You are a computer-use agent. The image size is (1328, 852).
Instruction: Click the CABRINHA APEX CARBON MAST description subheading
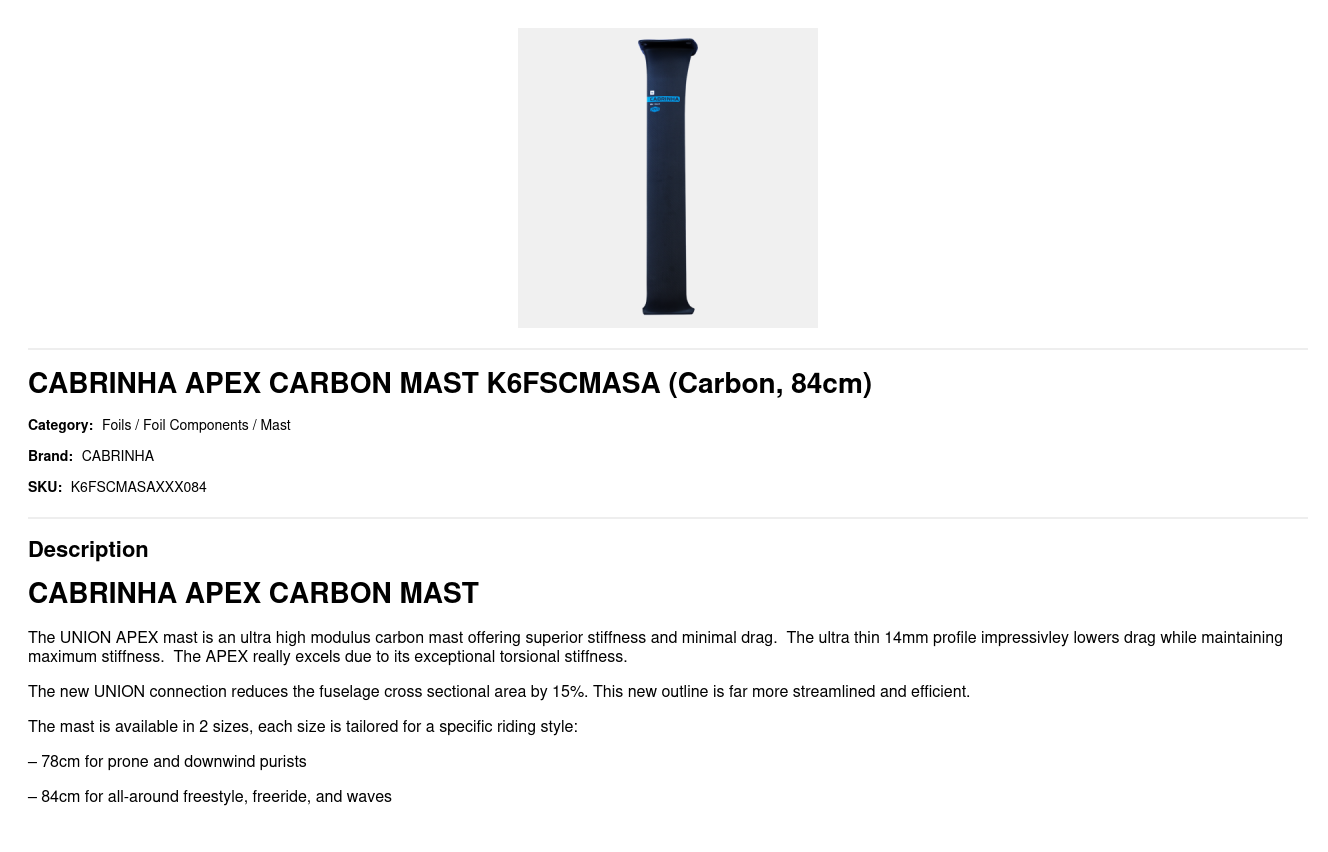[253, 593]
